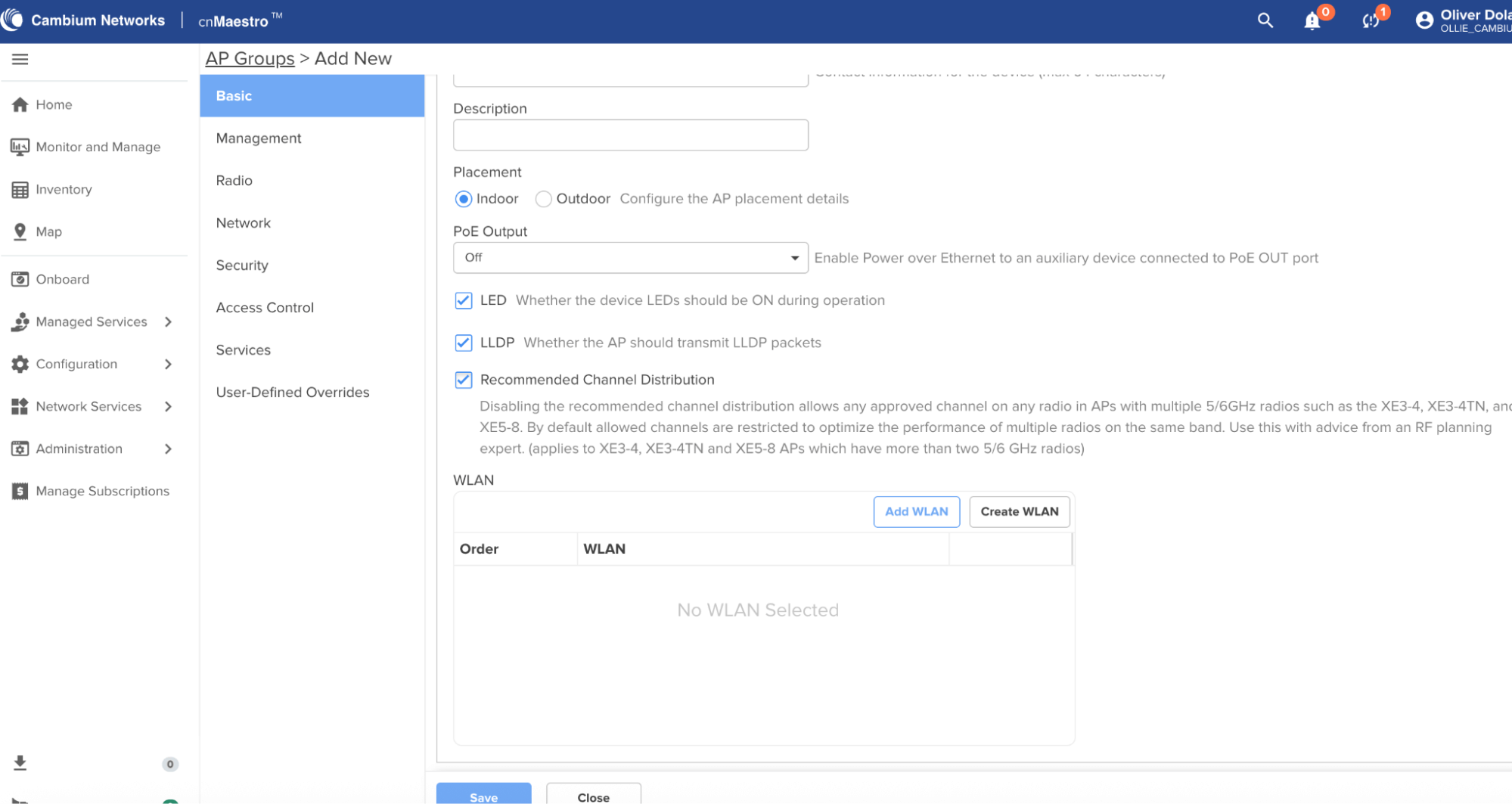The width and height of the screenshot is (1512, 804).
Task: Open the PoE Output dropdown
Action: (x=630, y=258)
